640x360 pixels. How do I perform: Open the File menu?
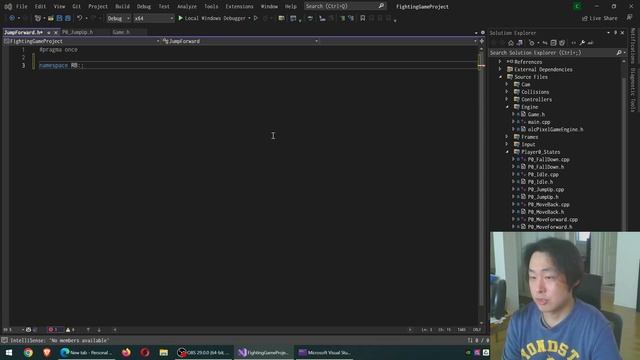point(22,7)
